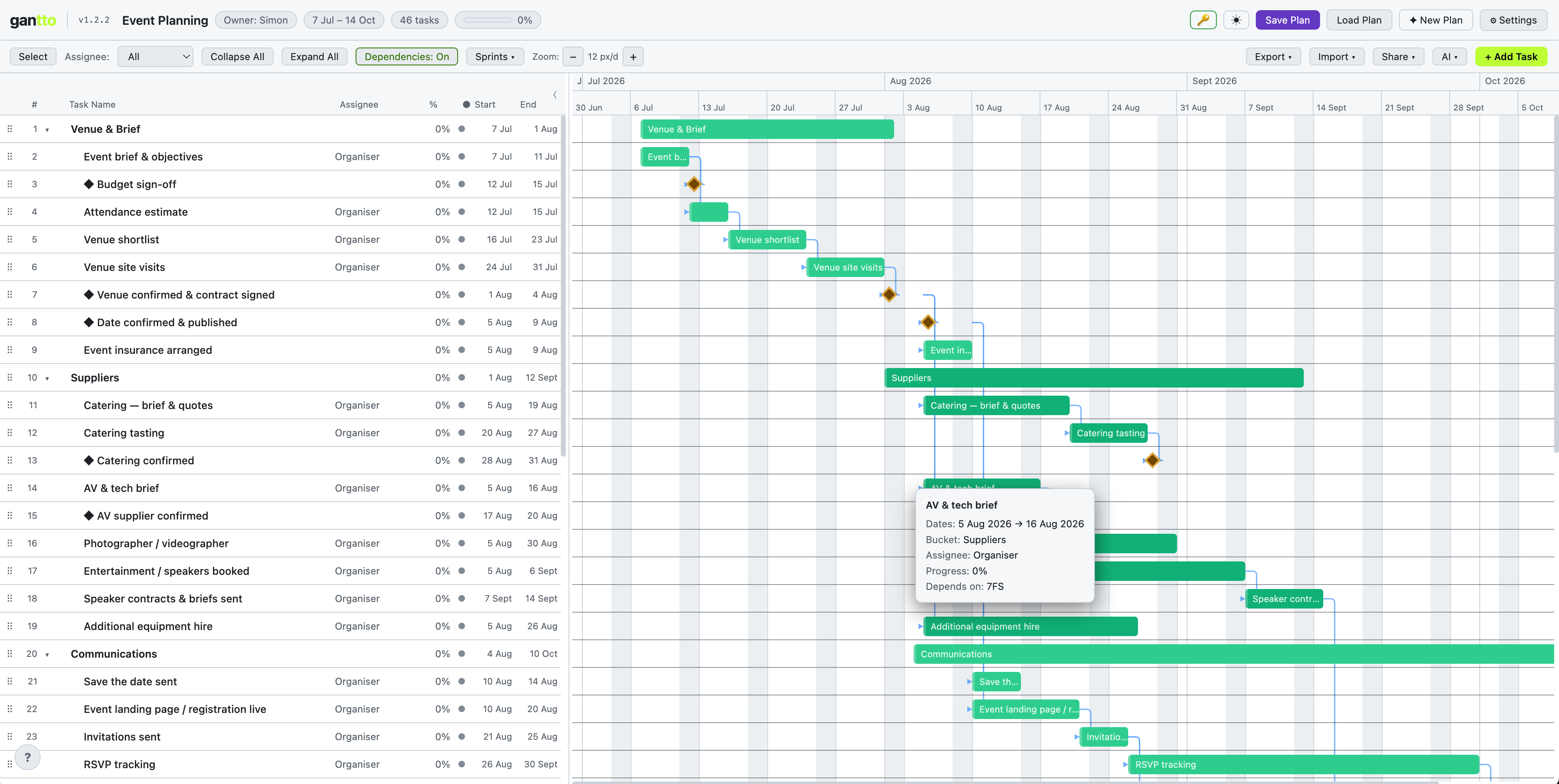The width and height of the screenshot is (1559, 784).
Task: Click the Event Planning plan title
Action: [x=165, y=21]
